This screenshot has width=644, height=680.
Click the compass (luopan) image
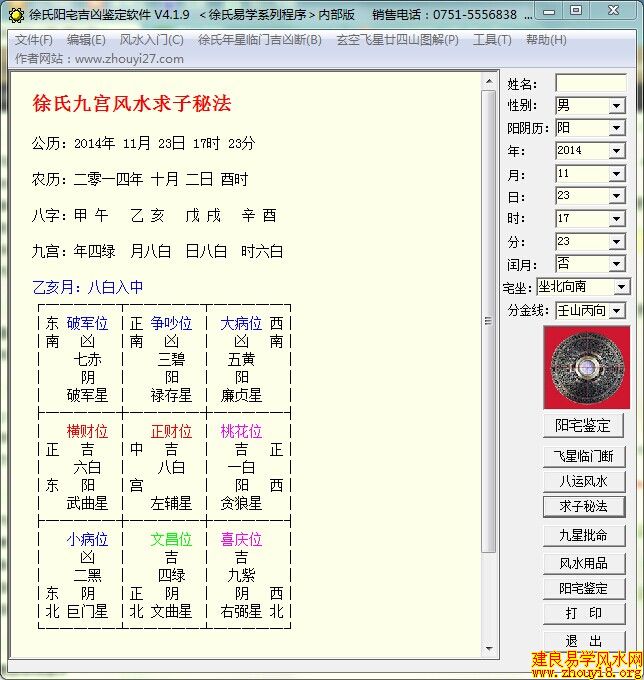(x=587, y=367)
